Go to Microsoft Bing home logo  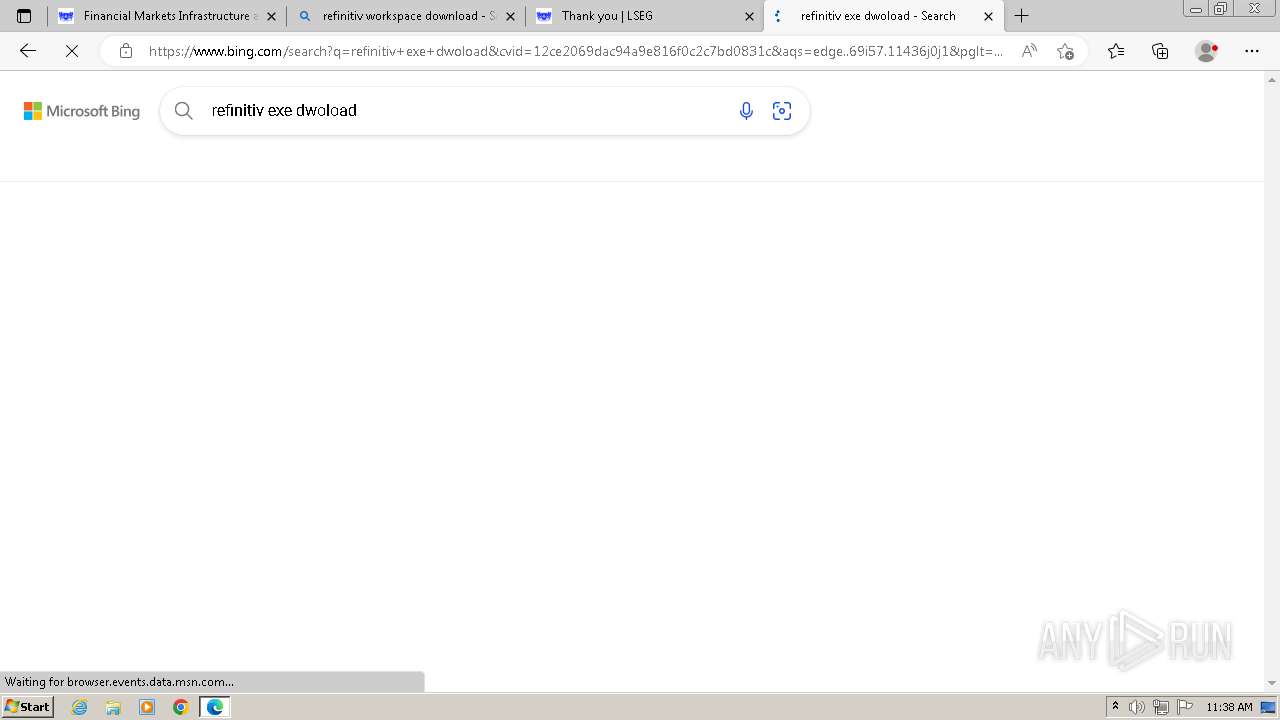(x=82, y=111)
